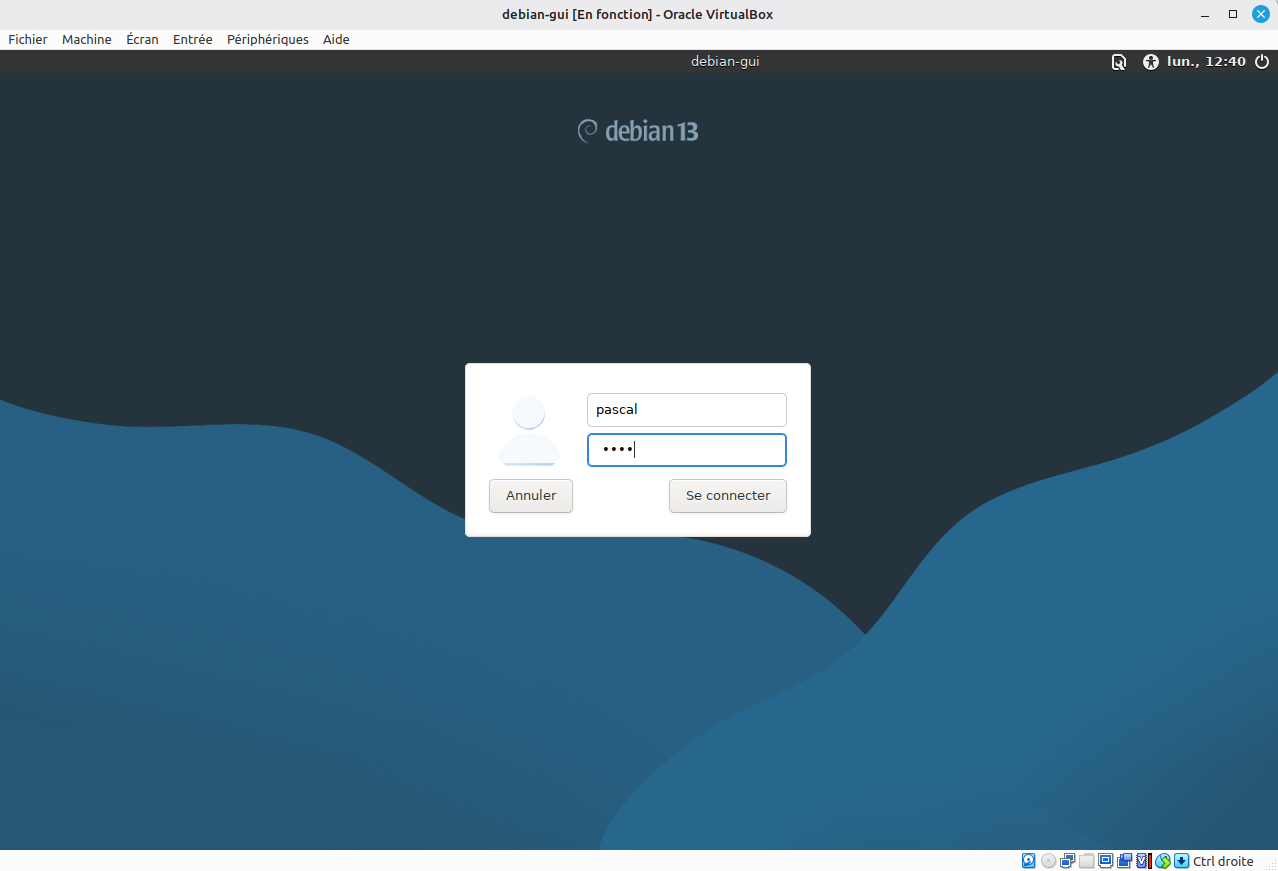This screenshot has width=1278, height=871.
Task: Click the network adapters status icon
Action: pyautogui.click(x=1067, y=861)
